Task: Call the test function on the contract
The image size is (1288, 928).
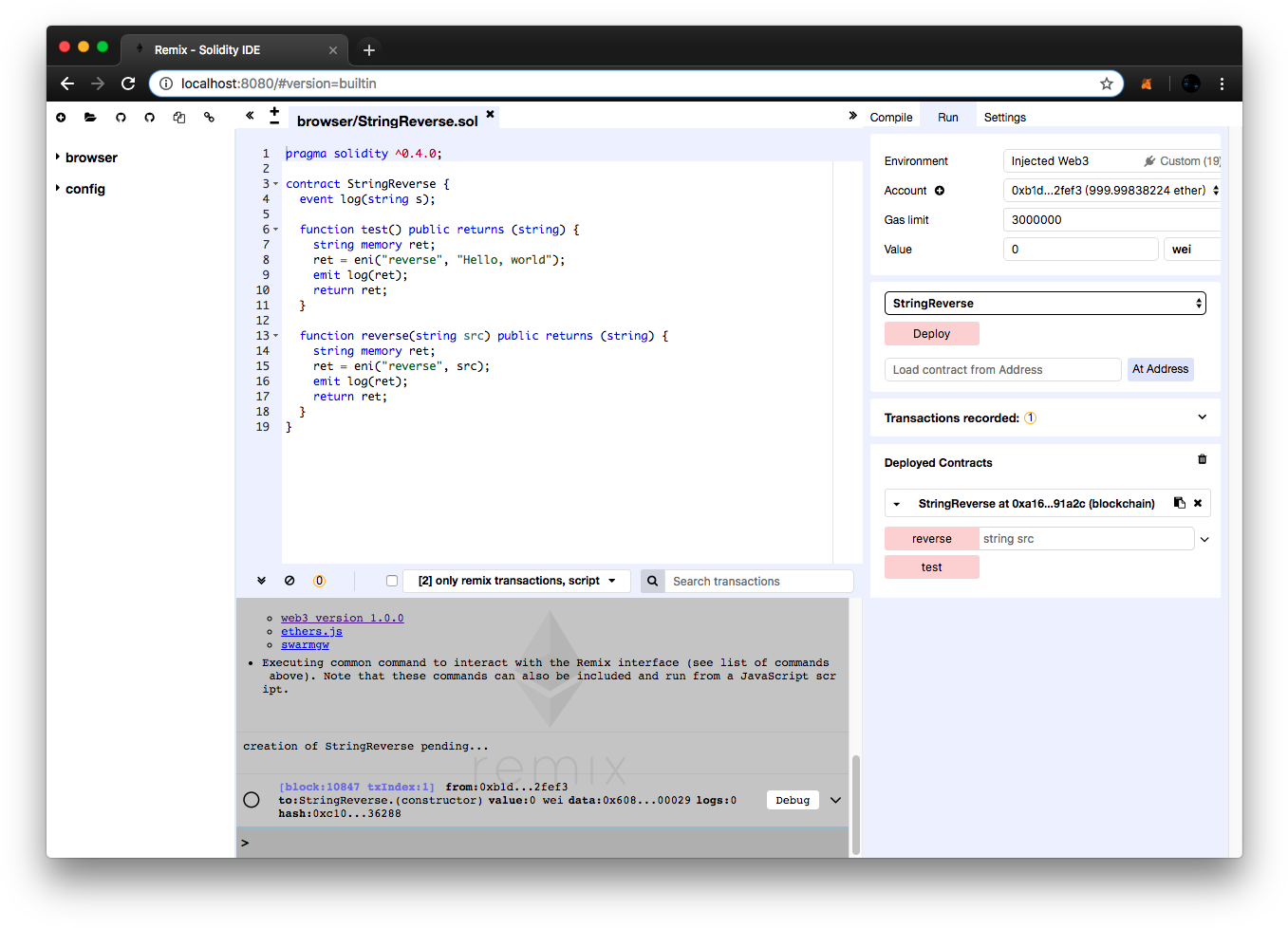Action: pos(931,566)
